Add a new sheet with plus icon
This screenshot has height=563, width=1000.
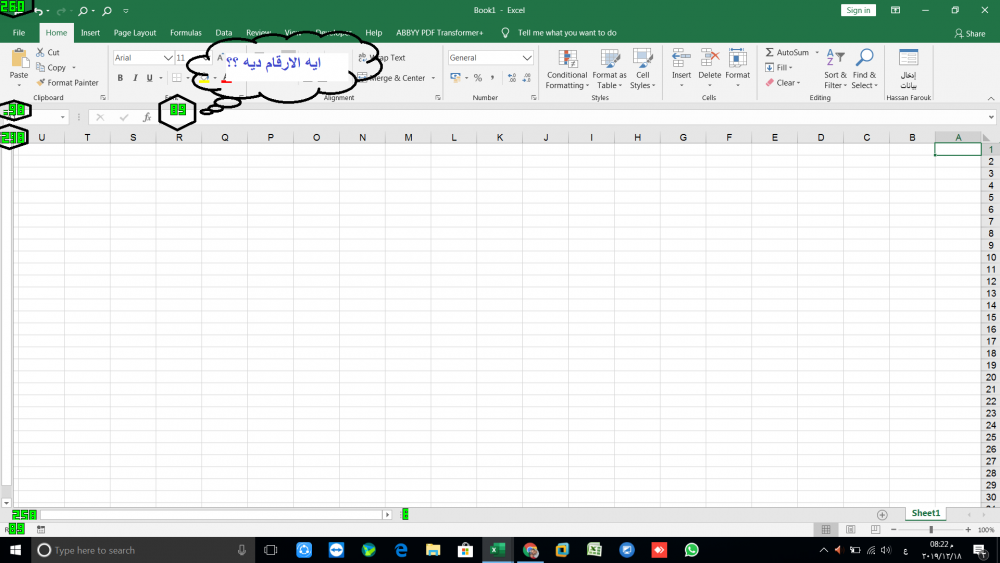point(882,515)
